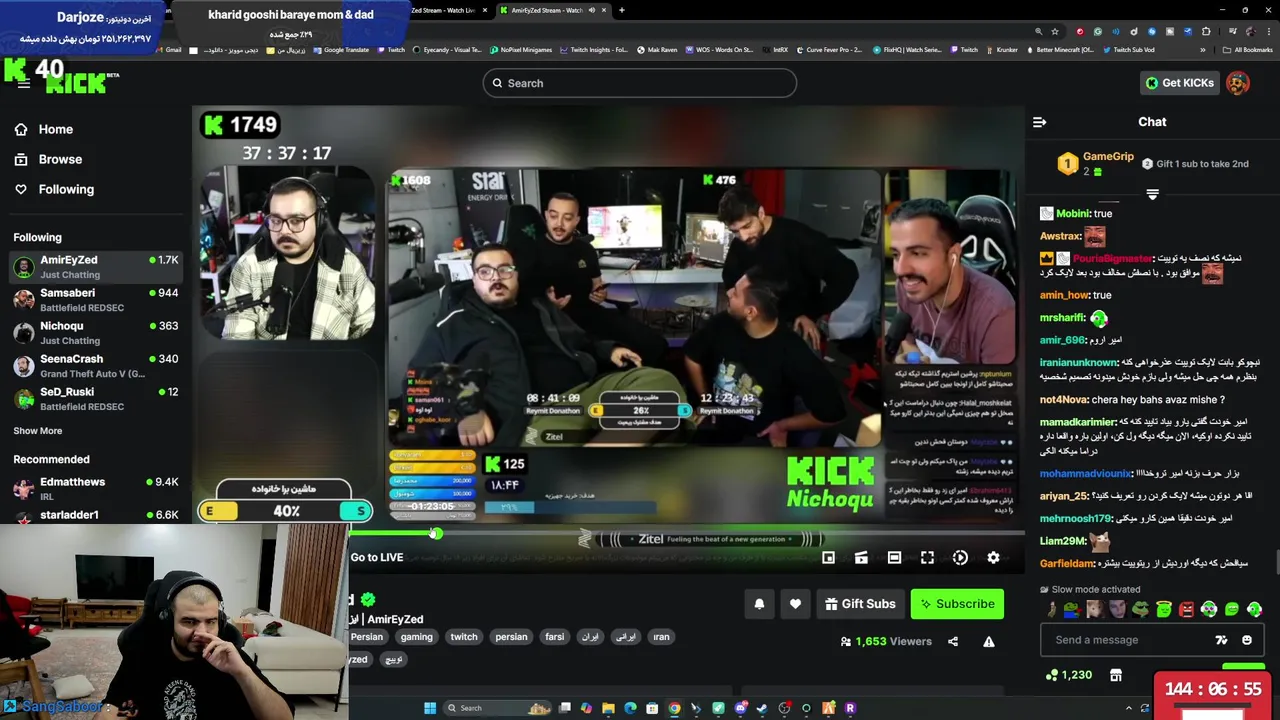Click GameGrip top gifter name
1280x720 pixels.
pos(1108,157)
